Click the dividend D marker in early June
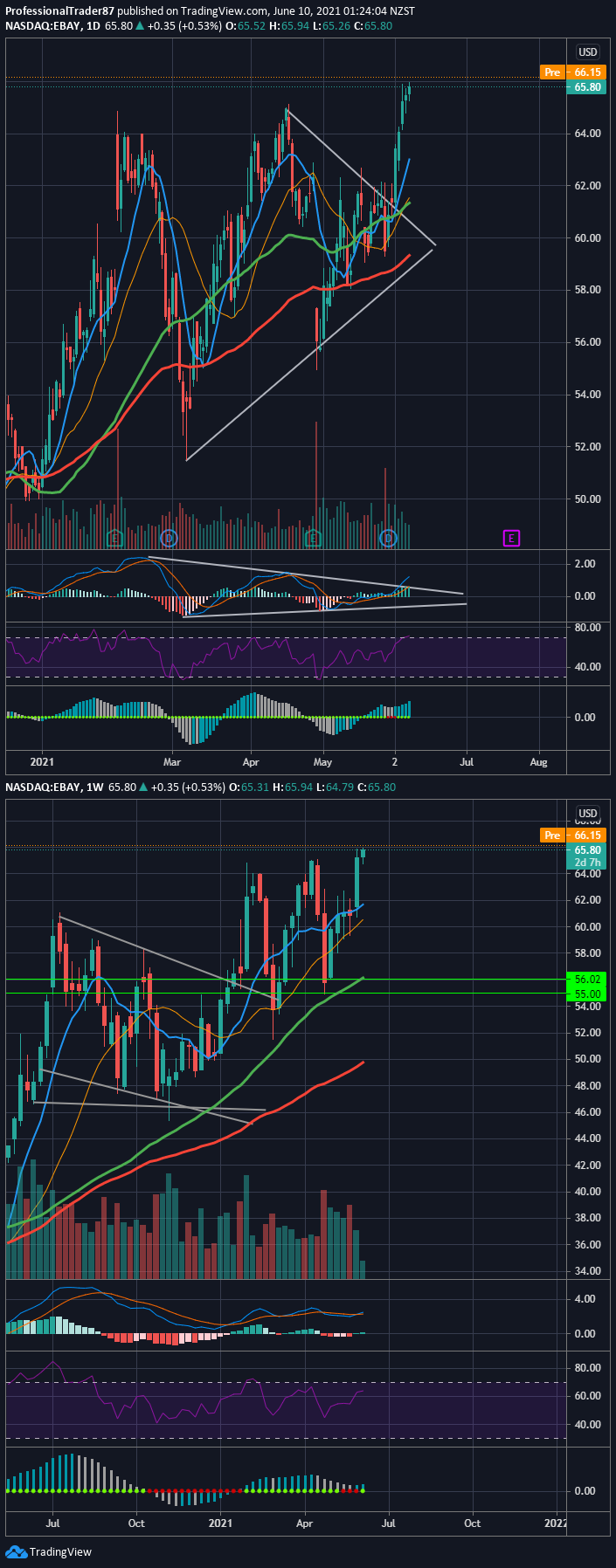The image size is (616, 1568). (389, 538)
